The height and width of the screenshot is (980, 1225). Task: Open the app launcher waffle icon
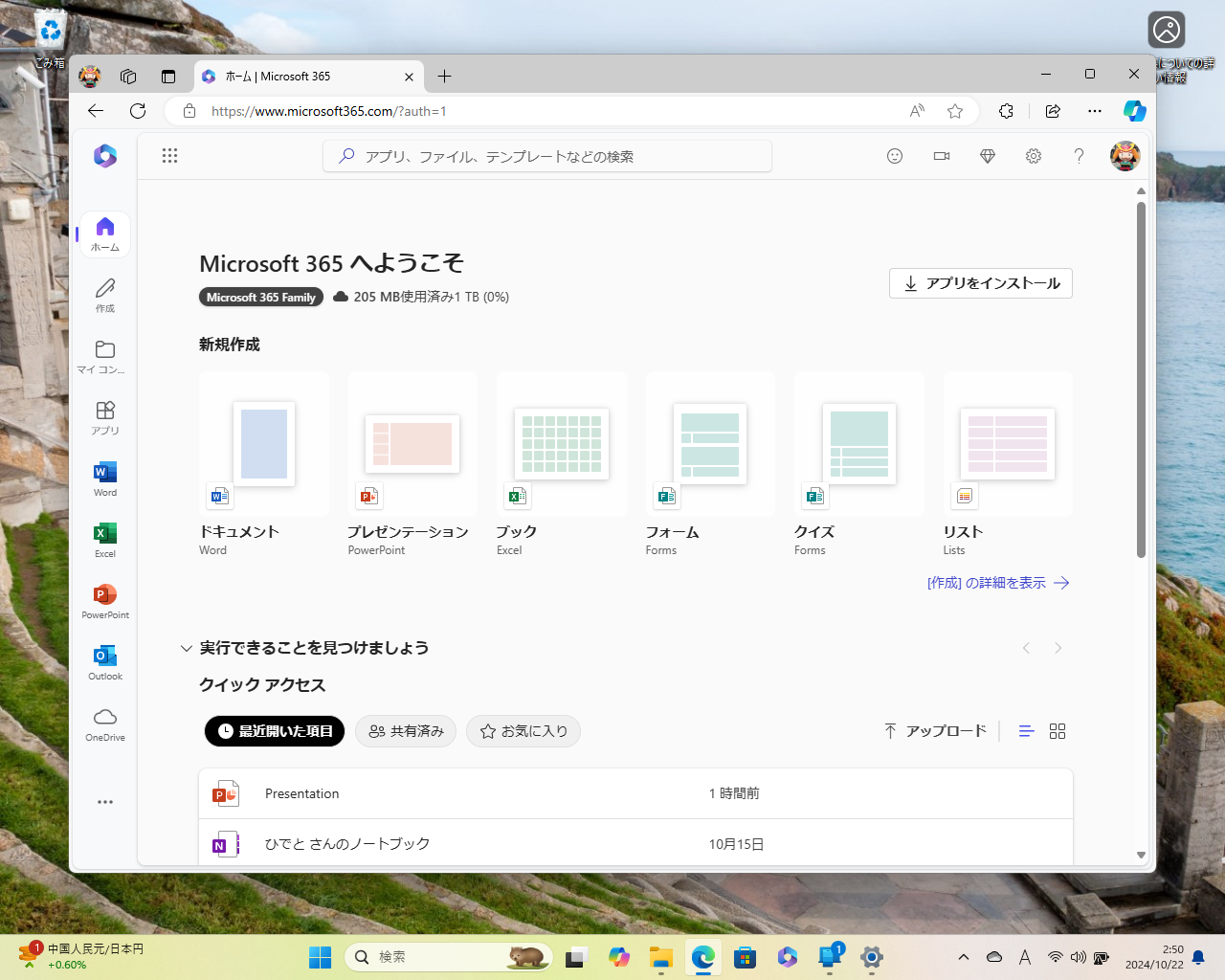click(x=170, y=155)
